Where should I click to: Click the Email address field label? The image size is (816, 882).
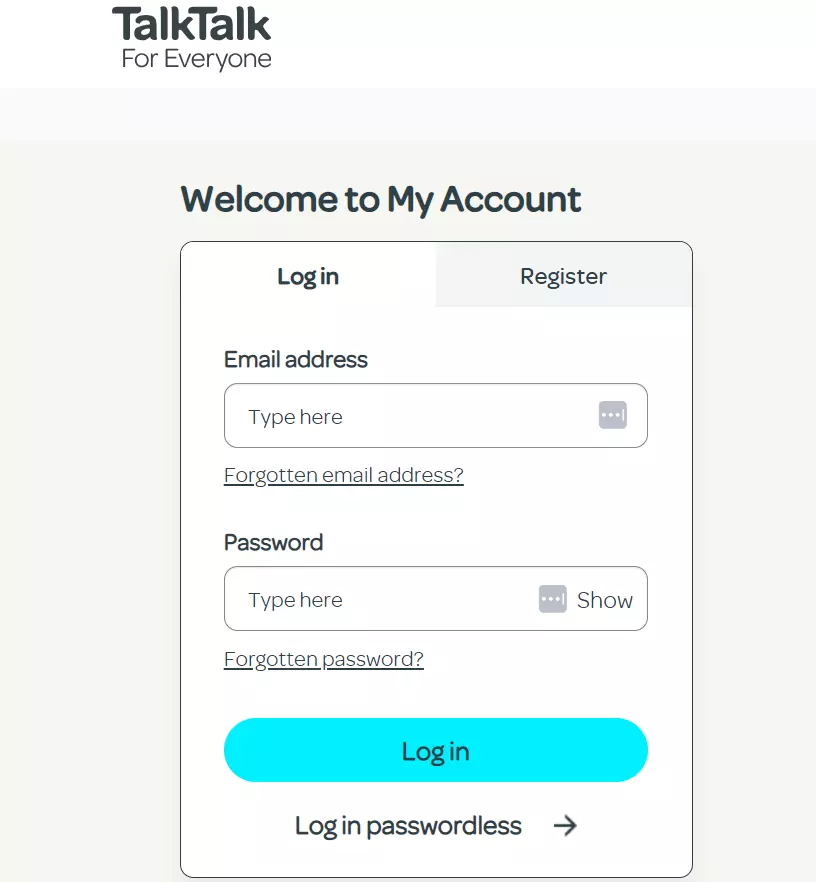pyautogui.click(x=295, y=359)
